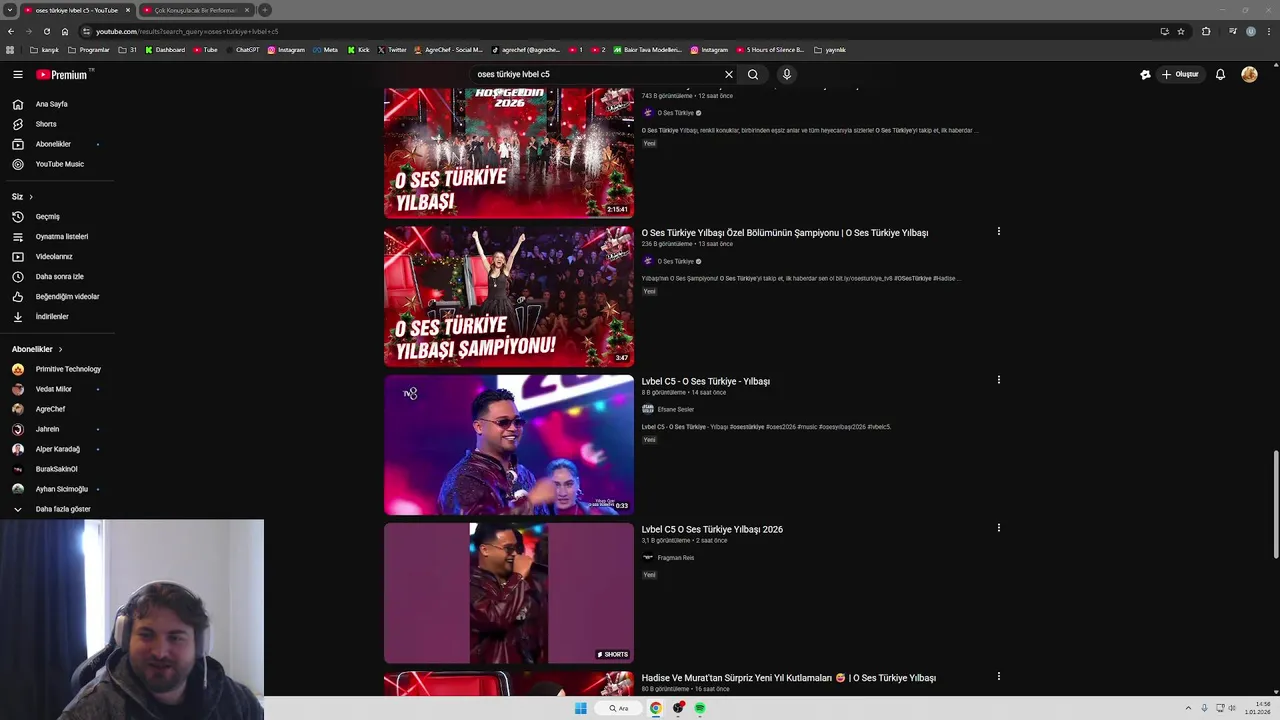Image resolution: width=1280 pixels, height=720 pixels.
Task: Open BurakSakinOl channel in subscriptions
Action: pos(56,469)
